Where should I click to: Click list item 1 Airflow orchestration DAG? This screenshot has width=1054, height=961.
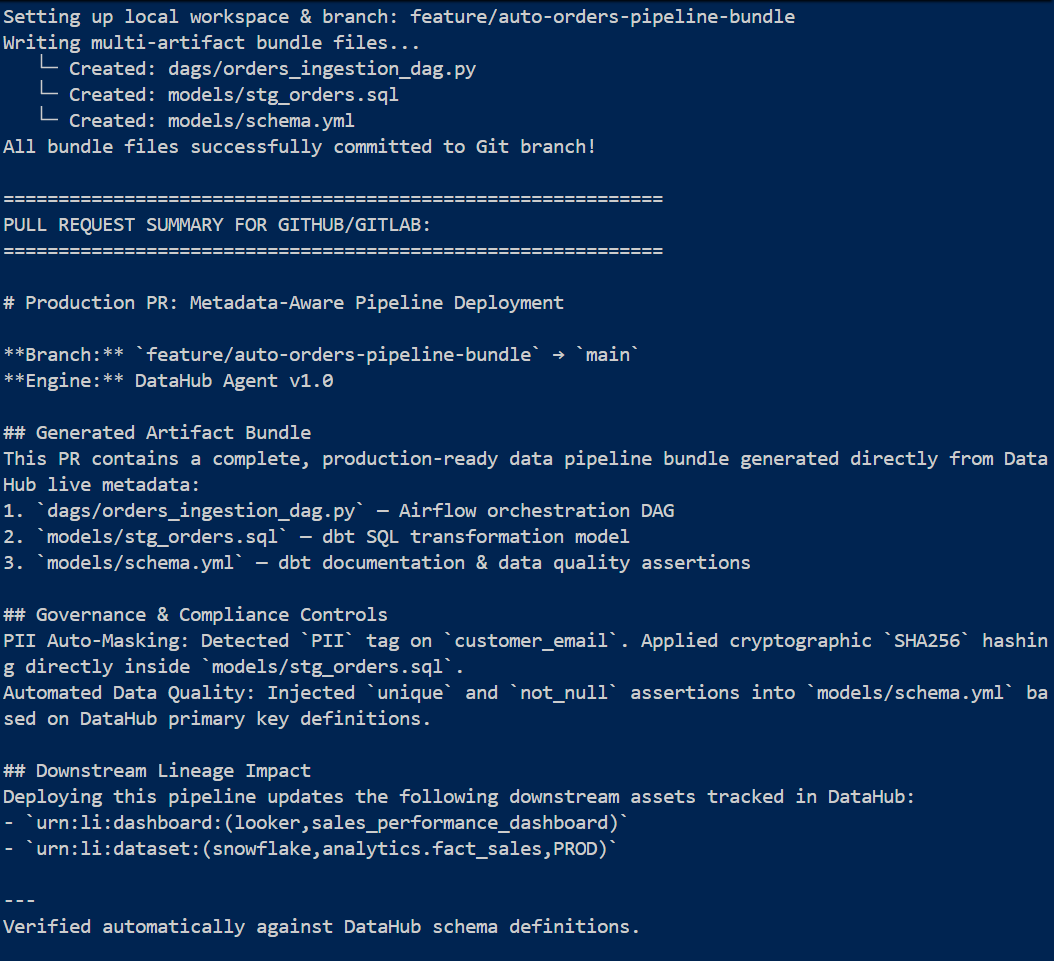click(x=339, y=511)
